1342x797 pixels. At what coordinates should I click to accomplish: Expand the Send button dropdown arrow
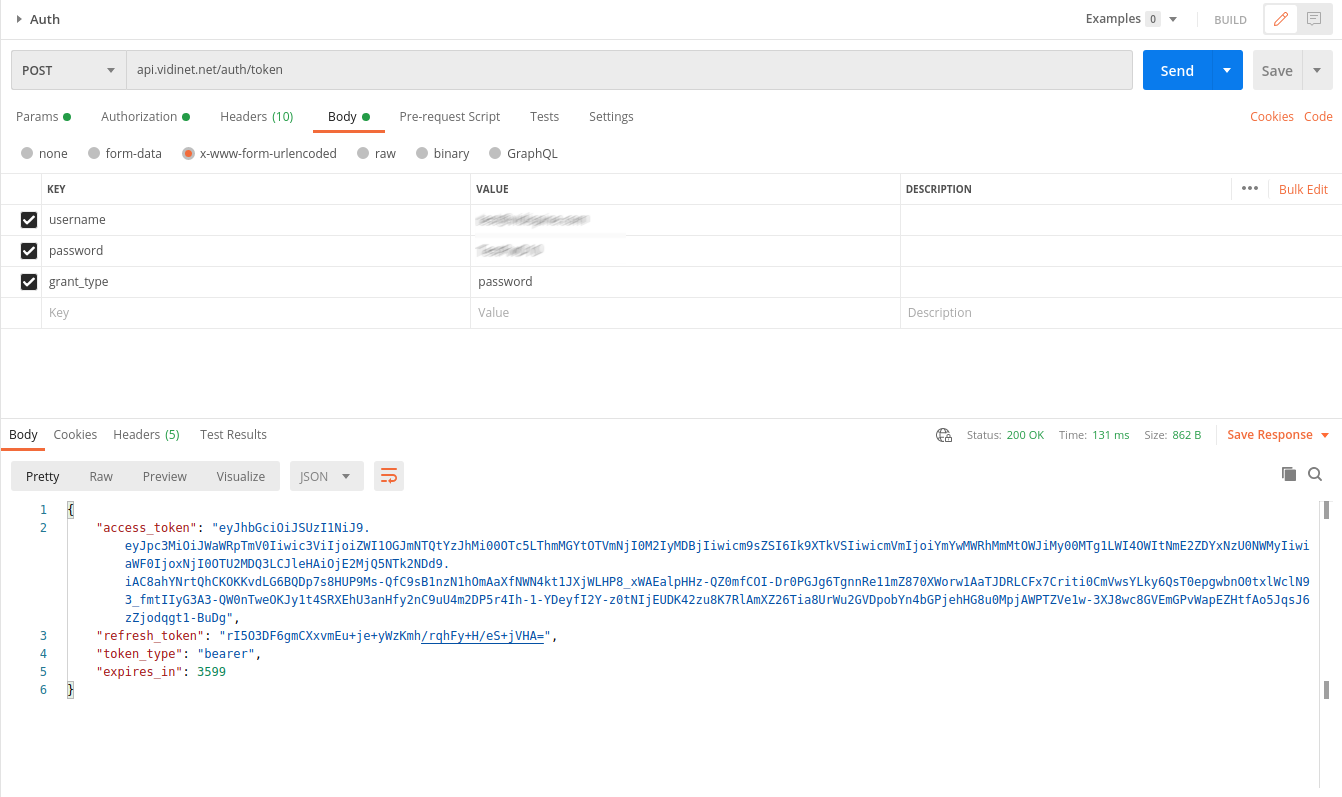pyautogui.click(x=1227, y=71)
